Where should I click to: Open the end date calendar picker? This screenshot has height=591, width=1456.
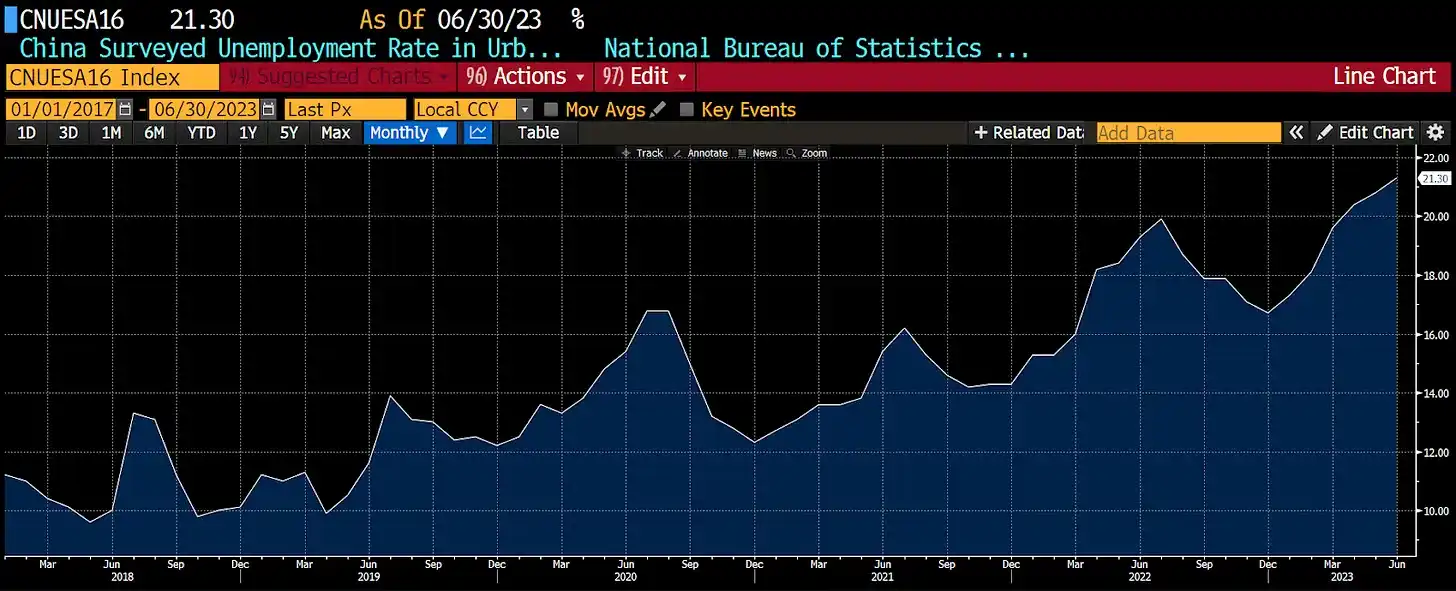point(268,110)
